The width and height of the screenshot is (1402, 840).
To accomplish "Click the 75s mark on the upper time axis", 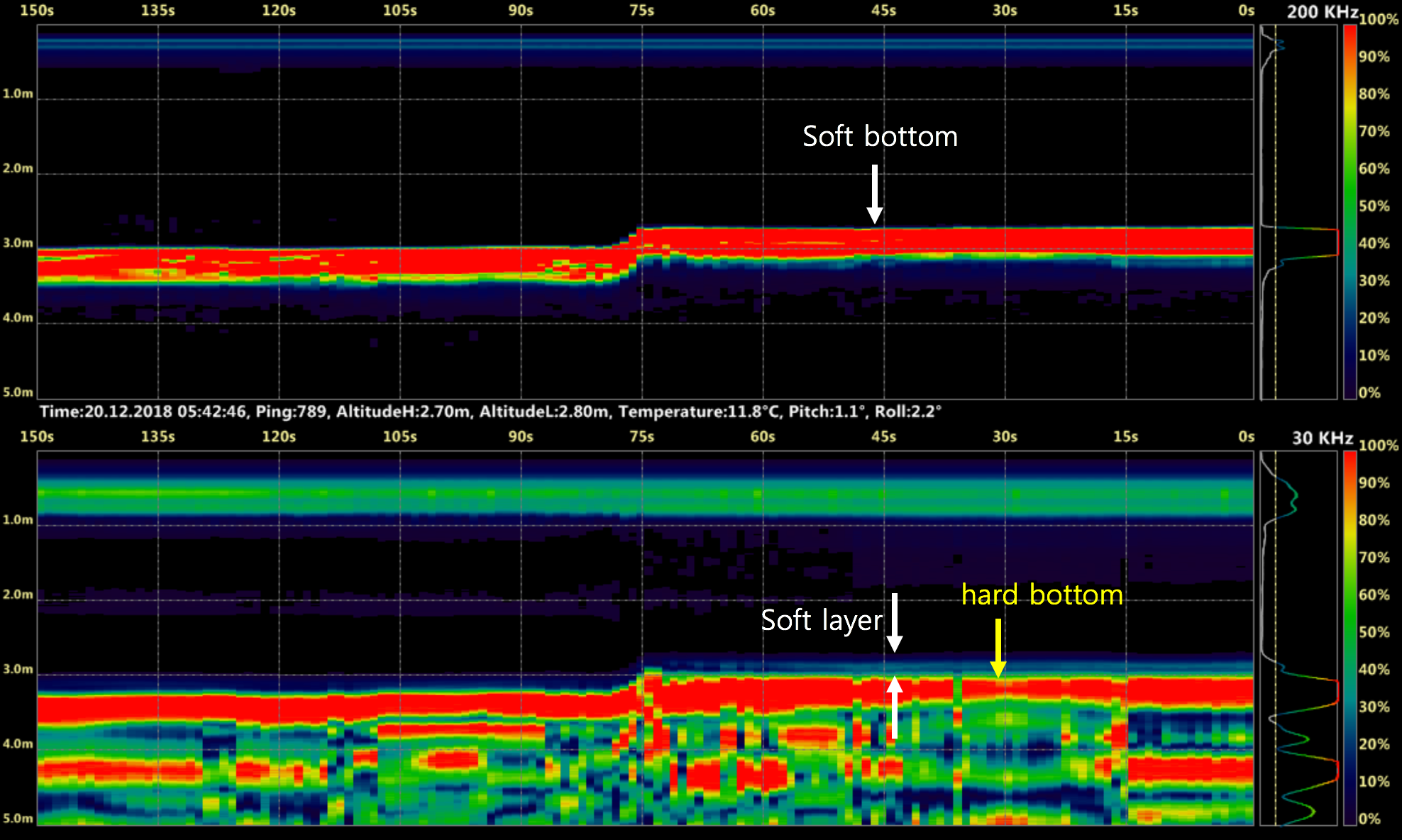I will 641,11.
